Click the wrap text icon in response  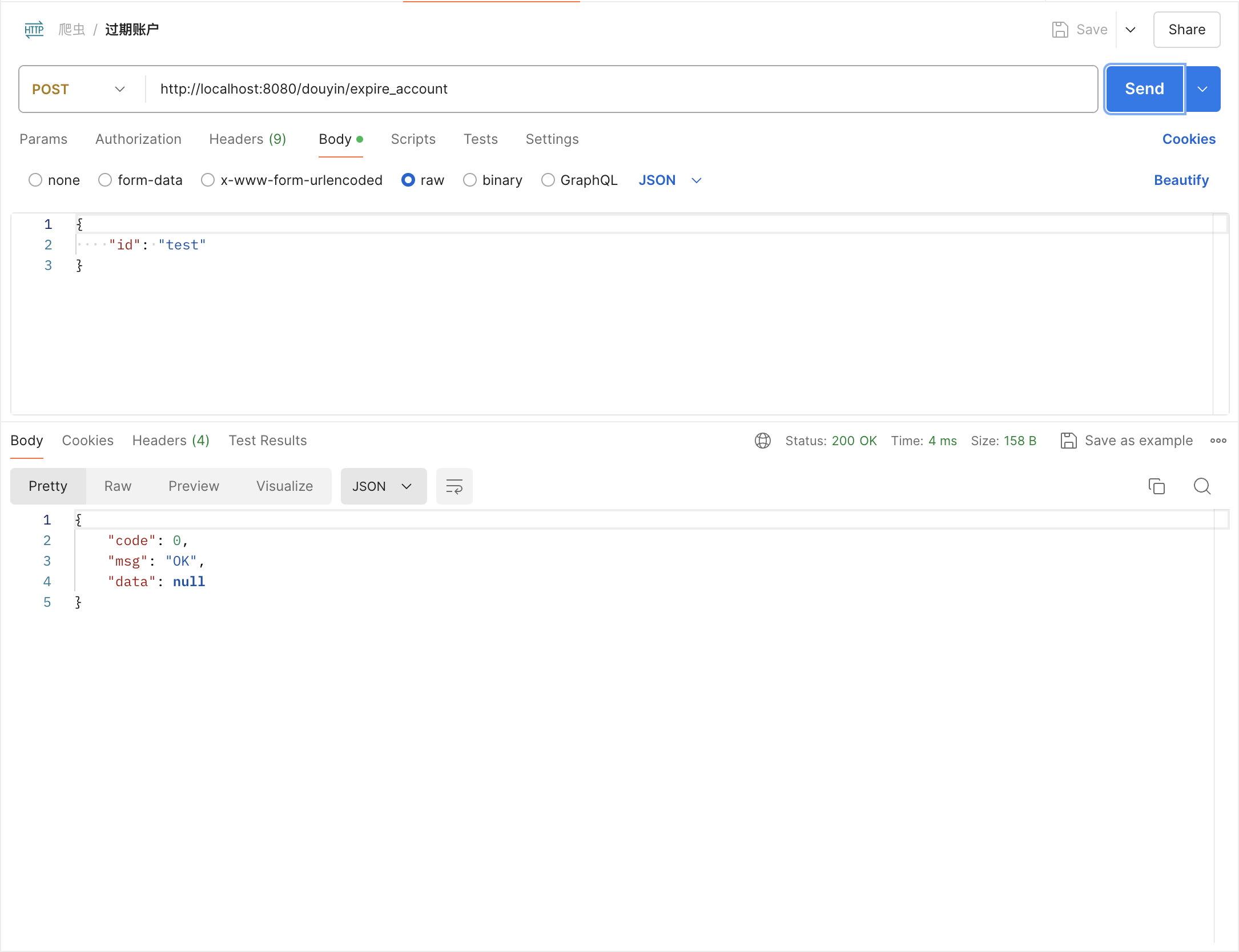(454, 486)
